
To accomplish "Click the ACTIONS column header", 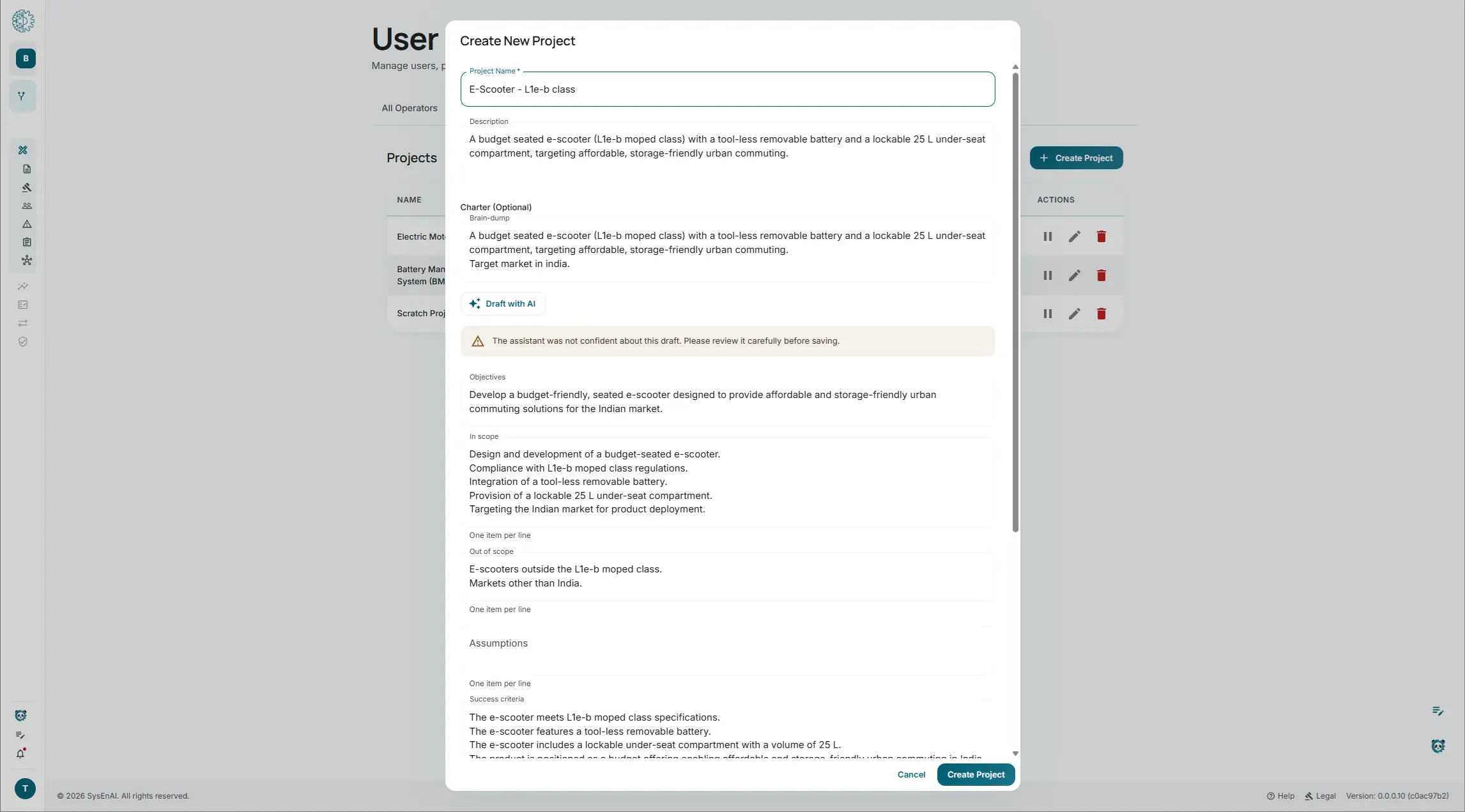I will (1055, 200).
